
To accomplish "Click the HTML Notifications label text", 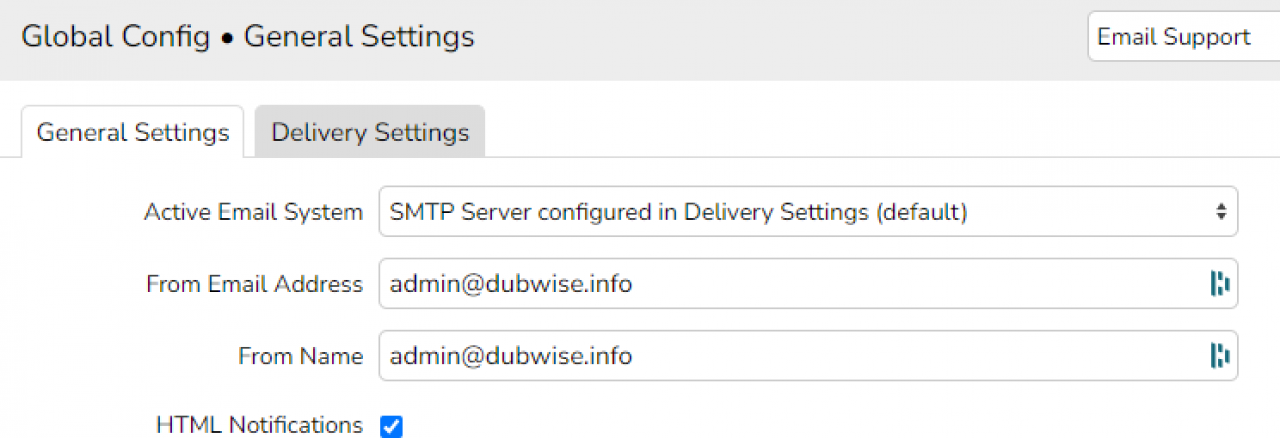I will [259, 425].
